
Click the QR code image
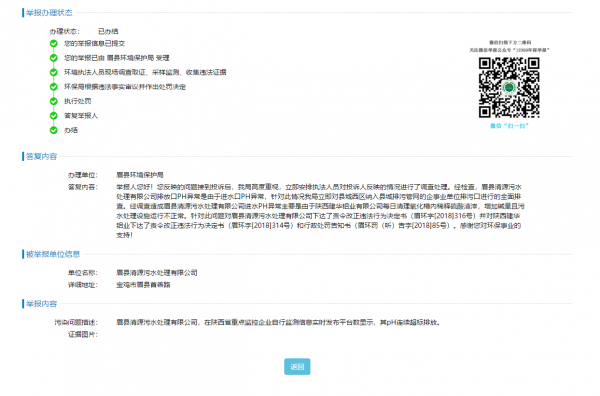coord(509,87)
